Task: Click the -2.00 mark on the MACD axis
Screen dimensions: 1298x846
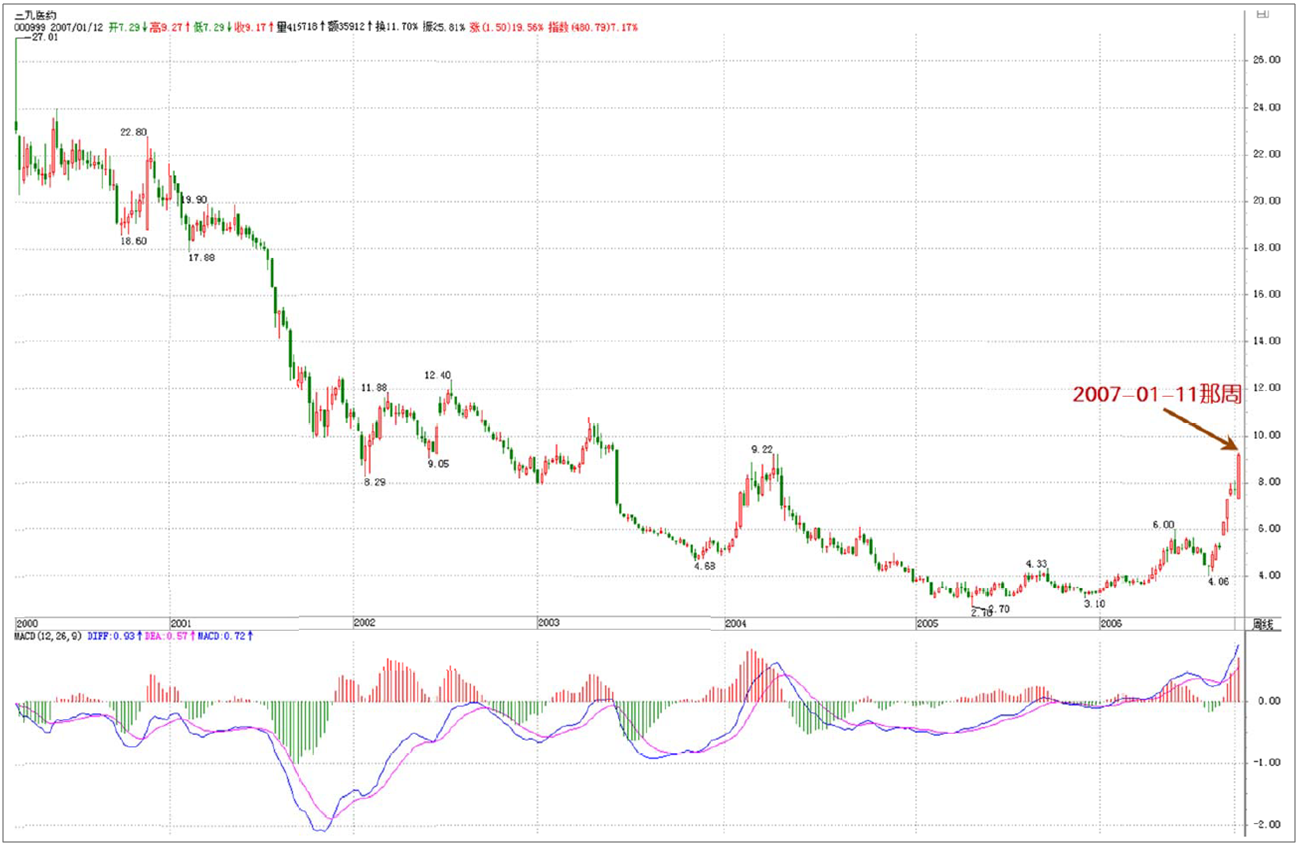Action: point(1267,825)
